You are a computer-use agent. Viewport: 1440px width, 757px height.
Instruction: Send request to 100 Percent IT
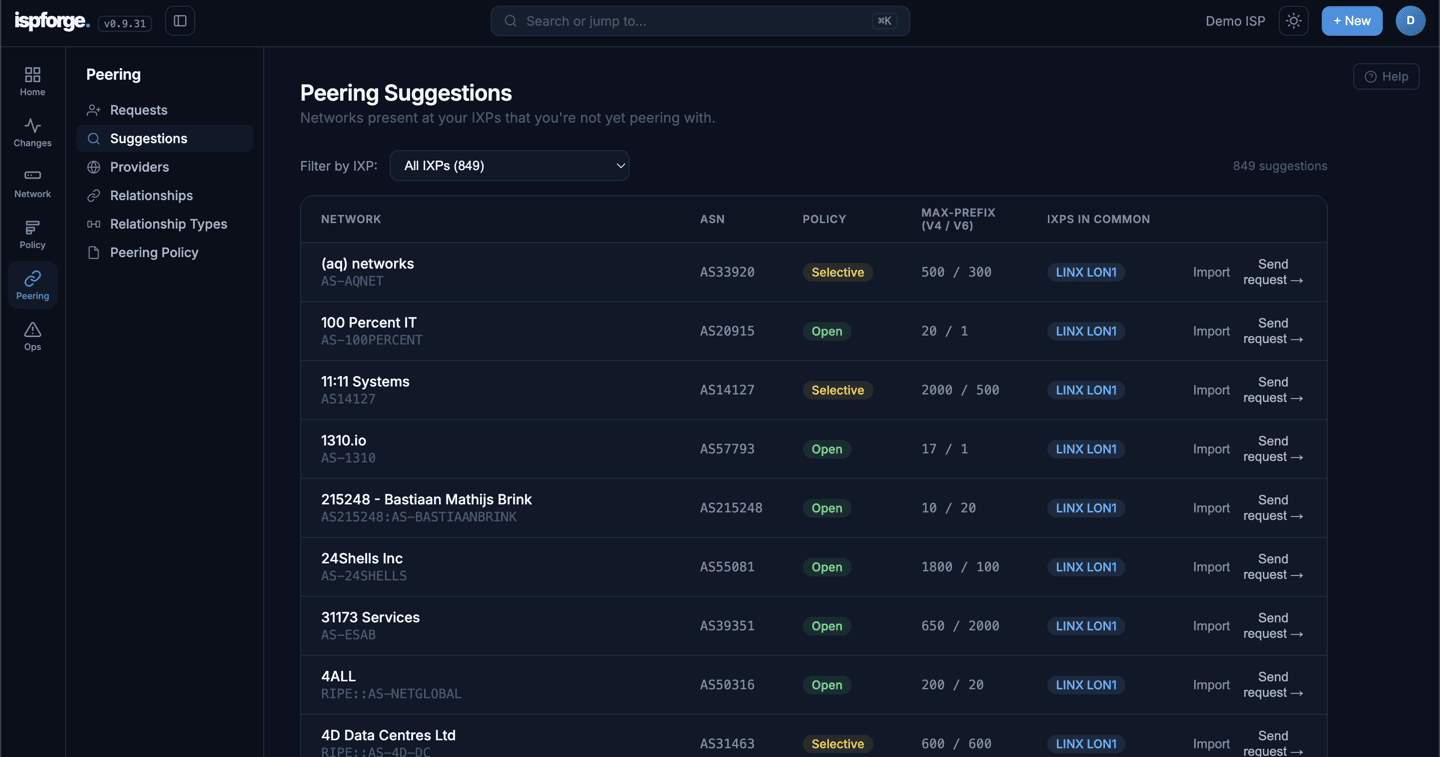coord(1273,331)
